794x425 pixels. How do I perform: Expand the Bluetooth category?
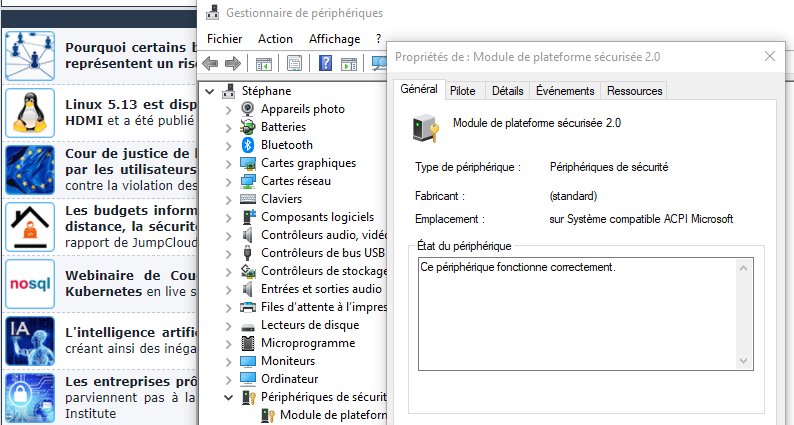tap(229, 145)
